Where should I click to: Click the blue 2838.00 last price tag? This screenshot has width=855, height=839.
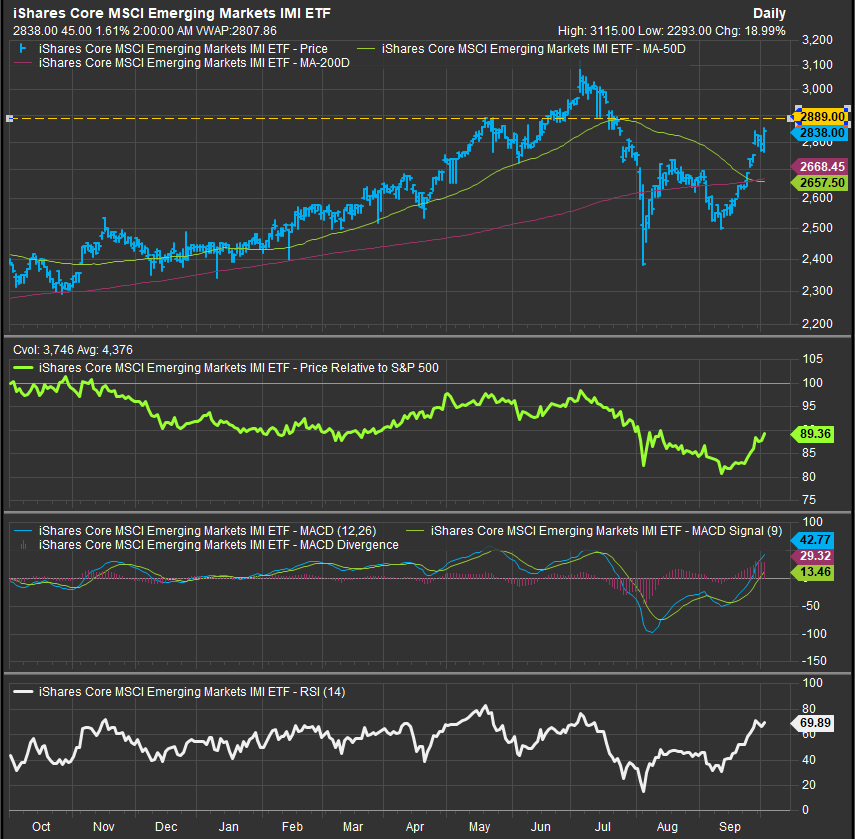(821, 132)
